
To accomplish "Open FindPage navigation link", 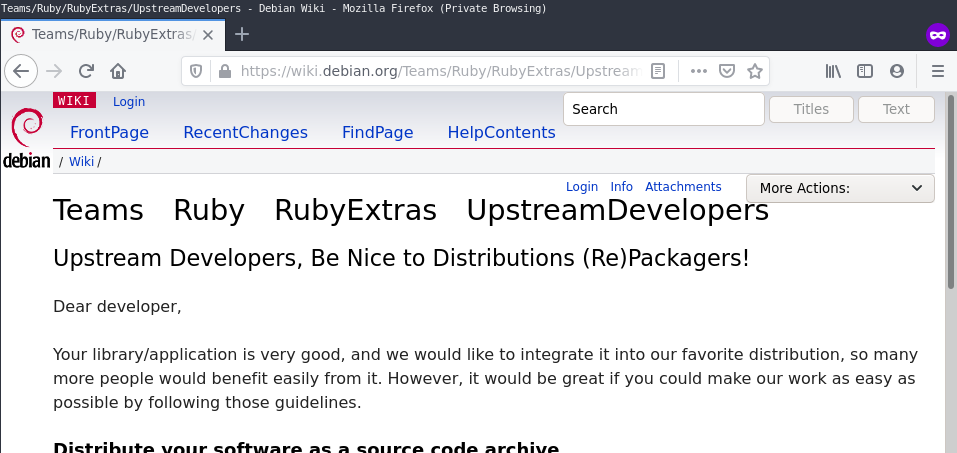I will click(x=377, y=132).
